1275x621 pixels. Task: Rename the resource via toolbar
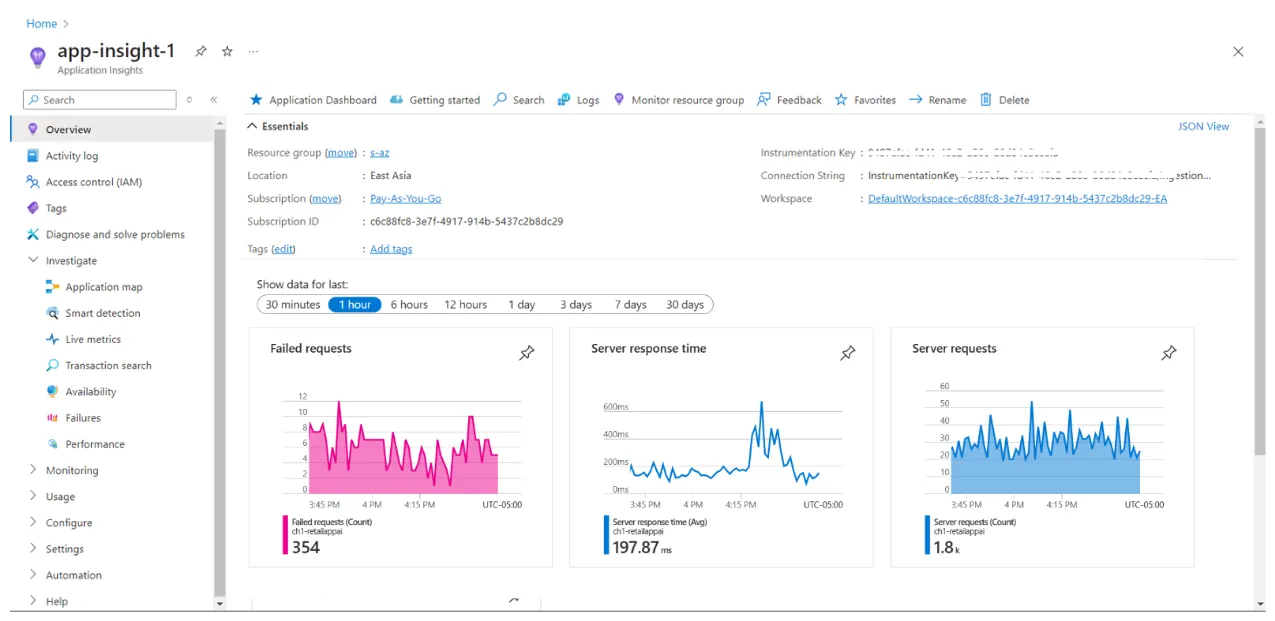(937, 100)
